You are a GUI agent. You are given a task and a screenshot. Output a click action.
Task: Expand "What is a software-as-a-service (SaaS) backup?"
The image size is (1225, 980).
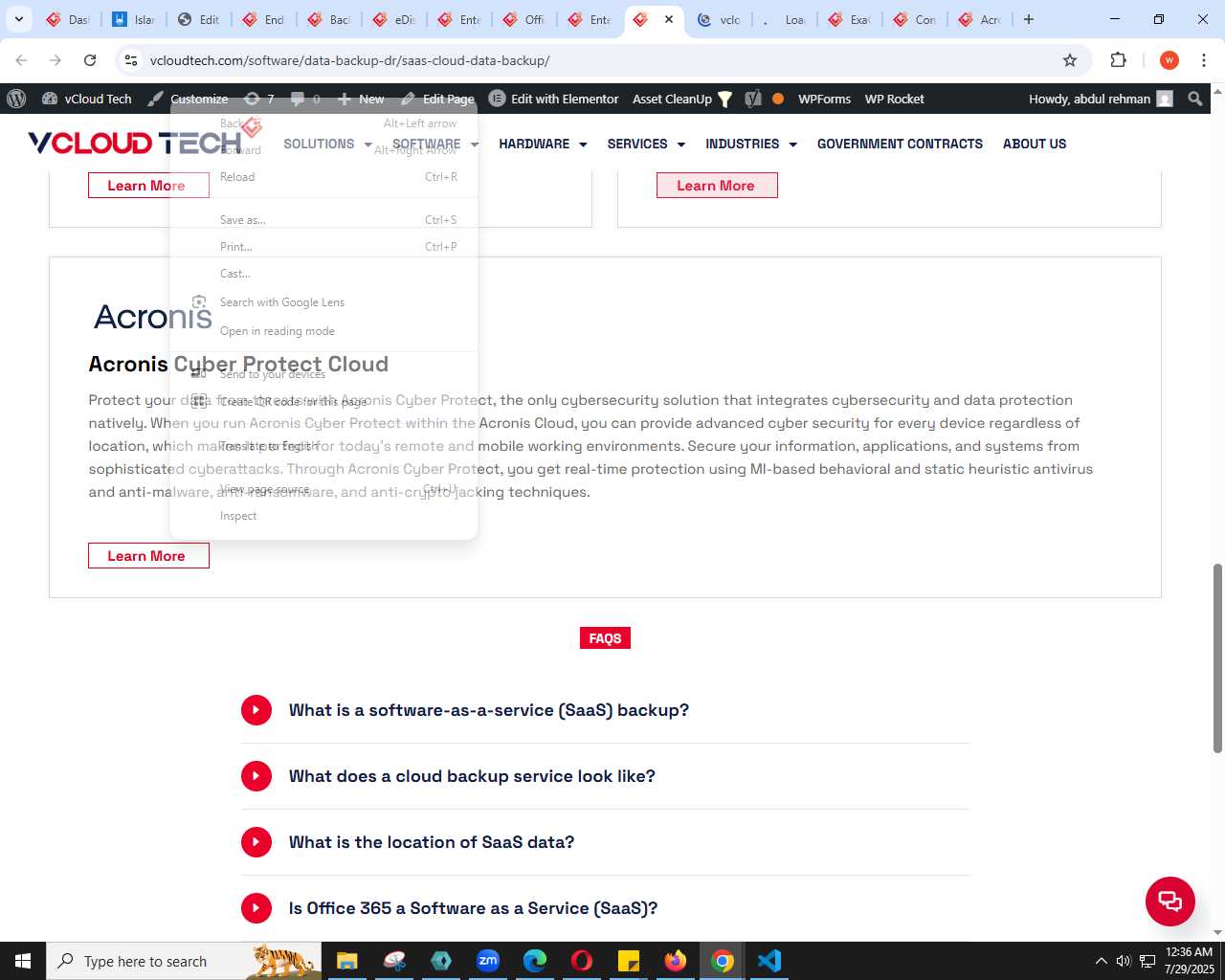pyautogui.click(x=605, y=710)
